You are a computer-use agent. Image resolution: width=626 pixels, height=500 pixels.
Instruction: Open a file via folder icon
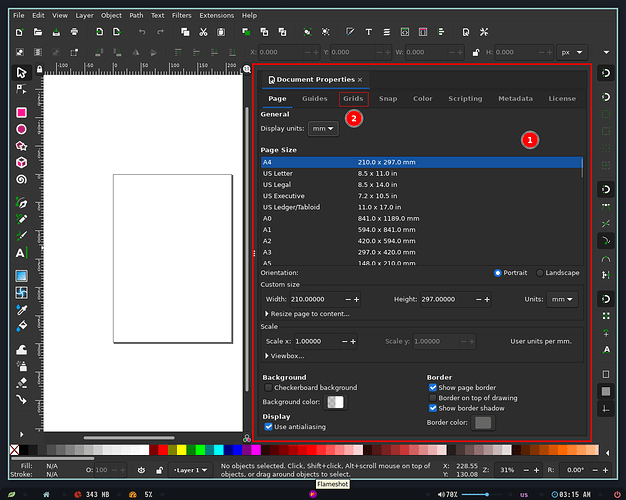pyautogui.click(x=38, y=32)
